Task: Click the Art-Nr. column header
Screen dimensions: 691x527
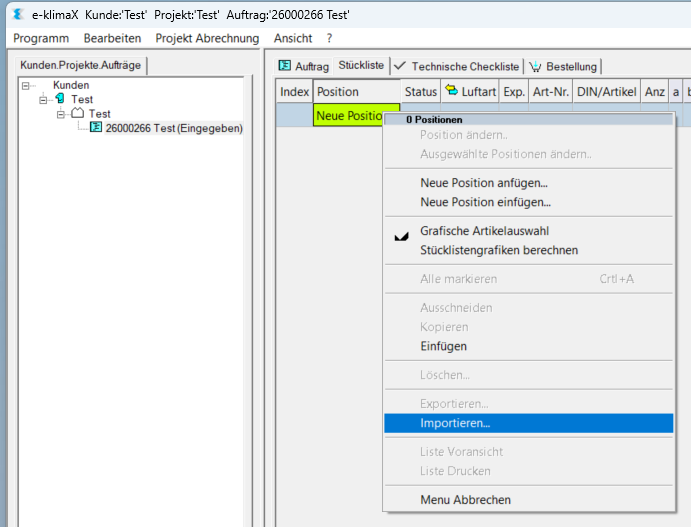Action: pyautogui.click(x=551, y=92)
